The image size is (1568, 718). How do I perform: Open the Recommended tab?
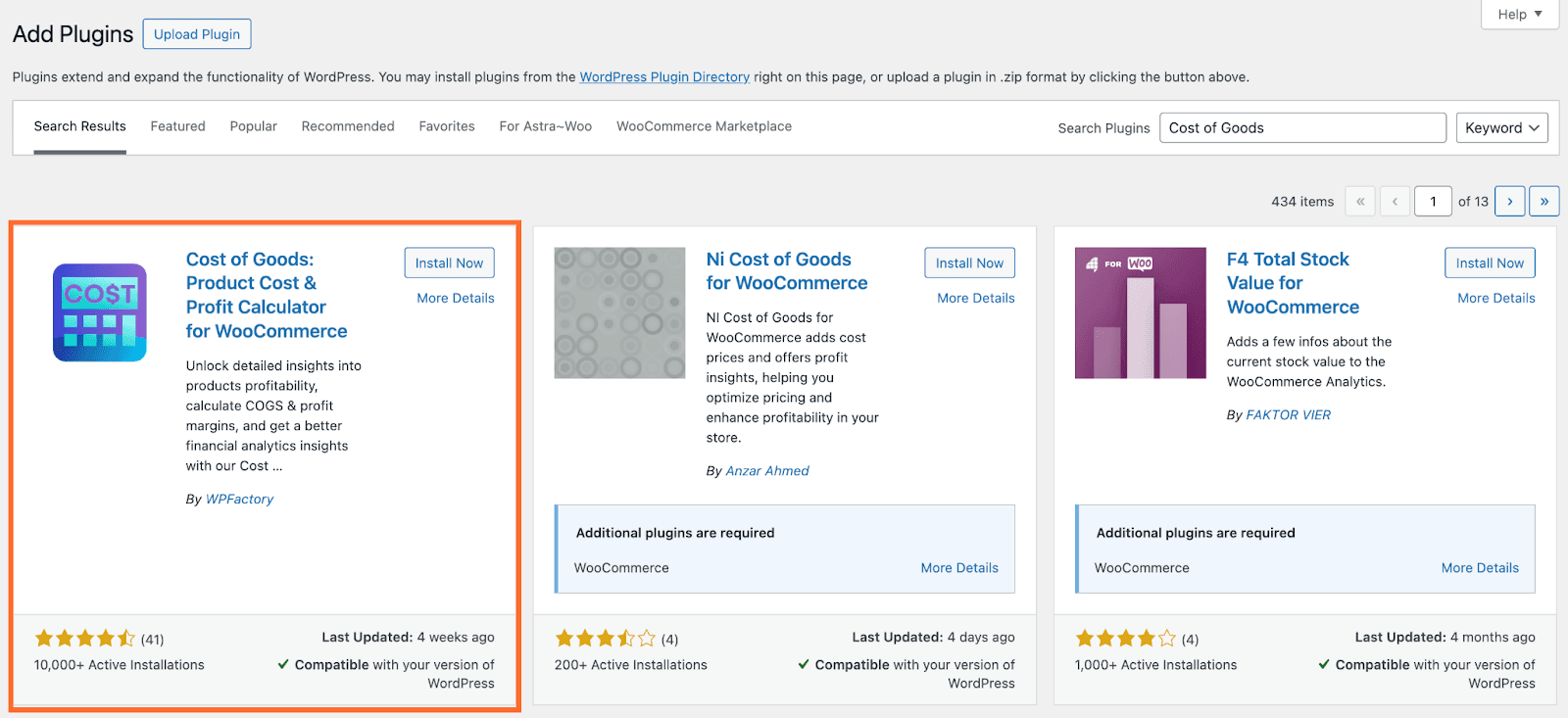click(x=348, y=126)
